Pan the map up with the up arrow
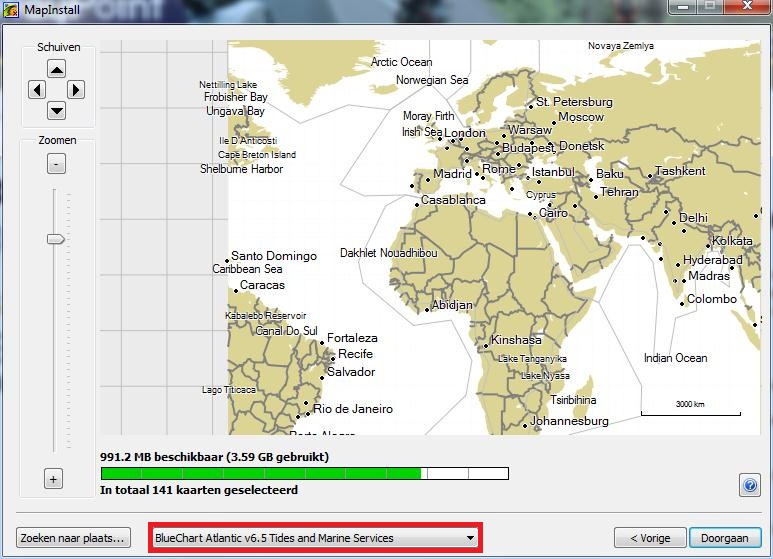Viewport: 773px width, 559px height. tap(57, 69)
